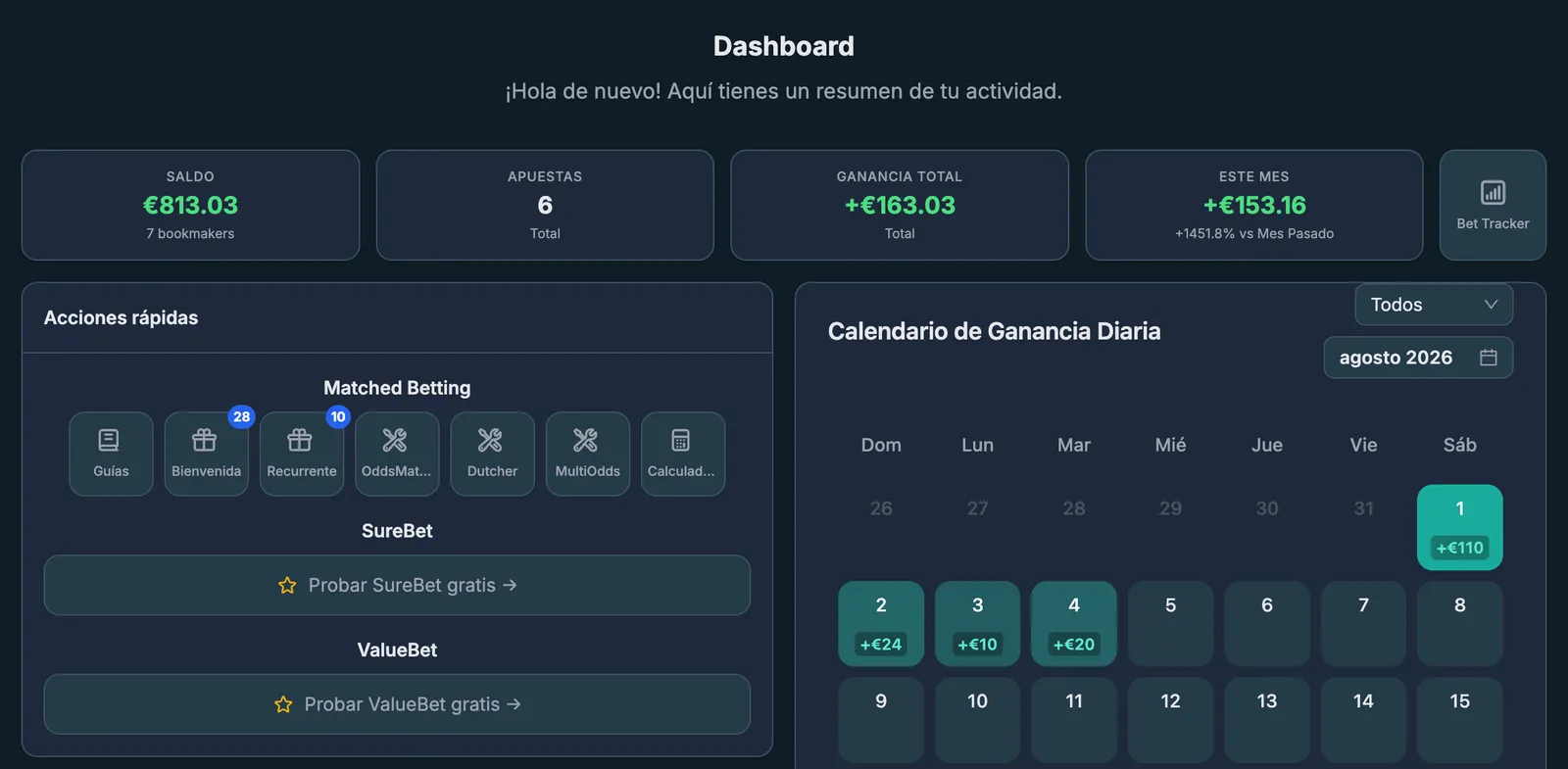
Task: Select the Apuestas total card
Action: click(x=545, y=205)
